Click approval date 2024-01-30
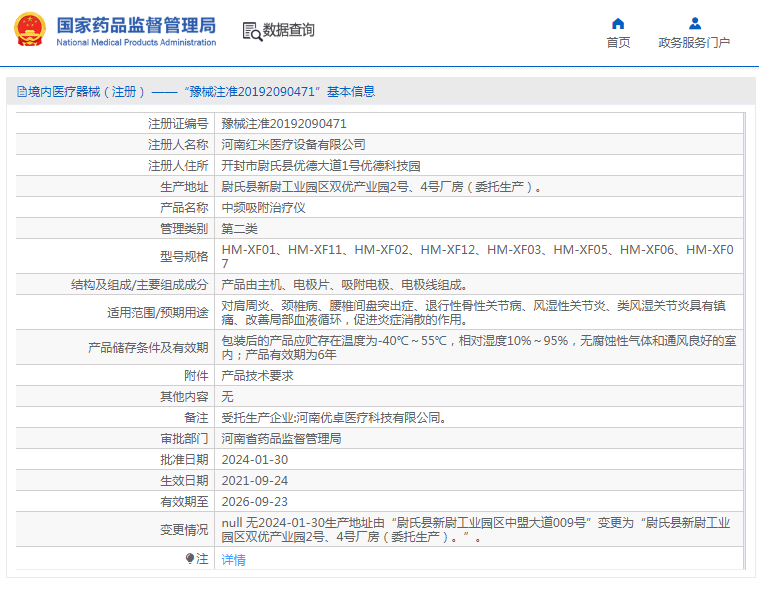The height and width of the screenshot is (589, 759). [255, 460]
